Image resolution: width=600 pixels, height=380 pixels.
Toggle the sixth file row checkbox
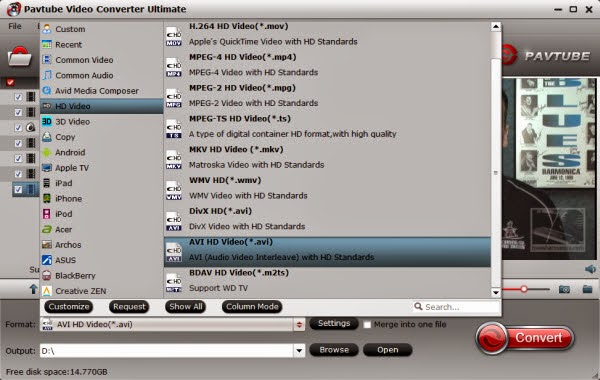(18, 174)
